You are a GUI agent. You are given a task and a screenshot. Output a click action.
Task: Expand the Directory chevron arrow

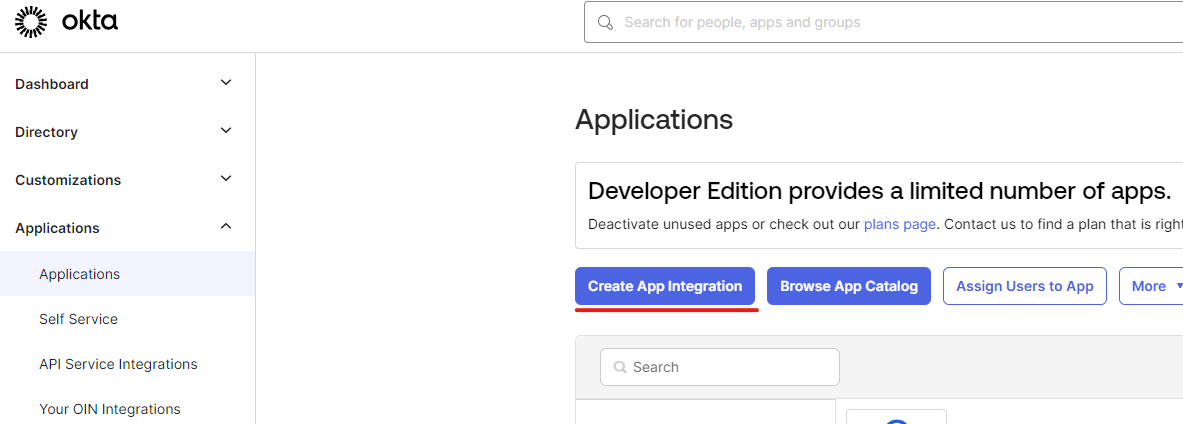(x=226, y=131)
